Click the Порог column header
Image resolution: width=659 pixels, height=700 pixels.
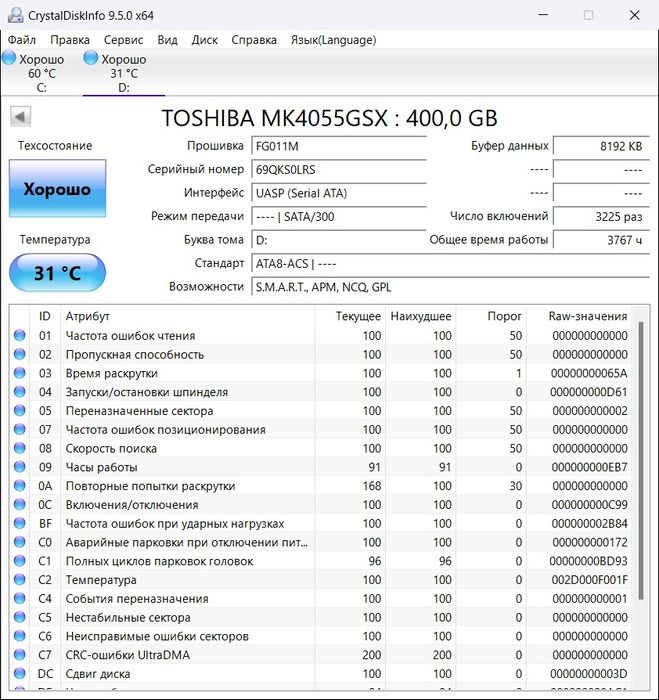[491, 316]
